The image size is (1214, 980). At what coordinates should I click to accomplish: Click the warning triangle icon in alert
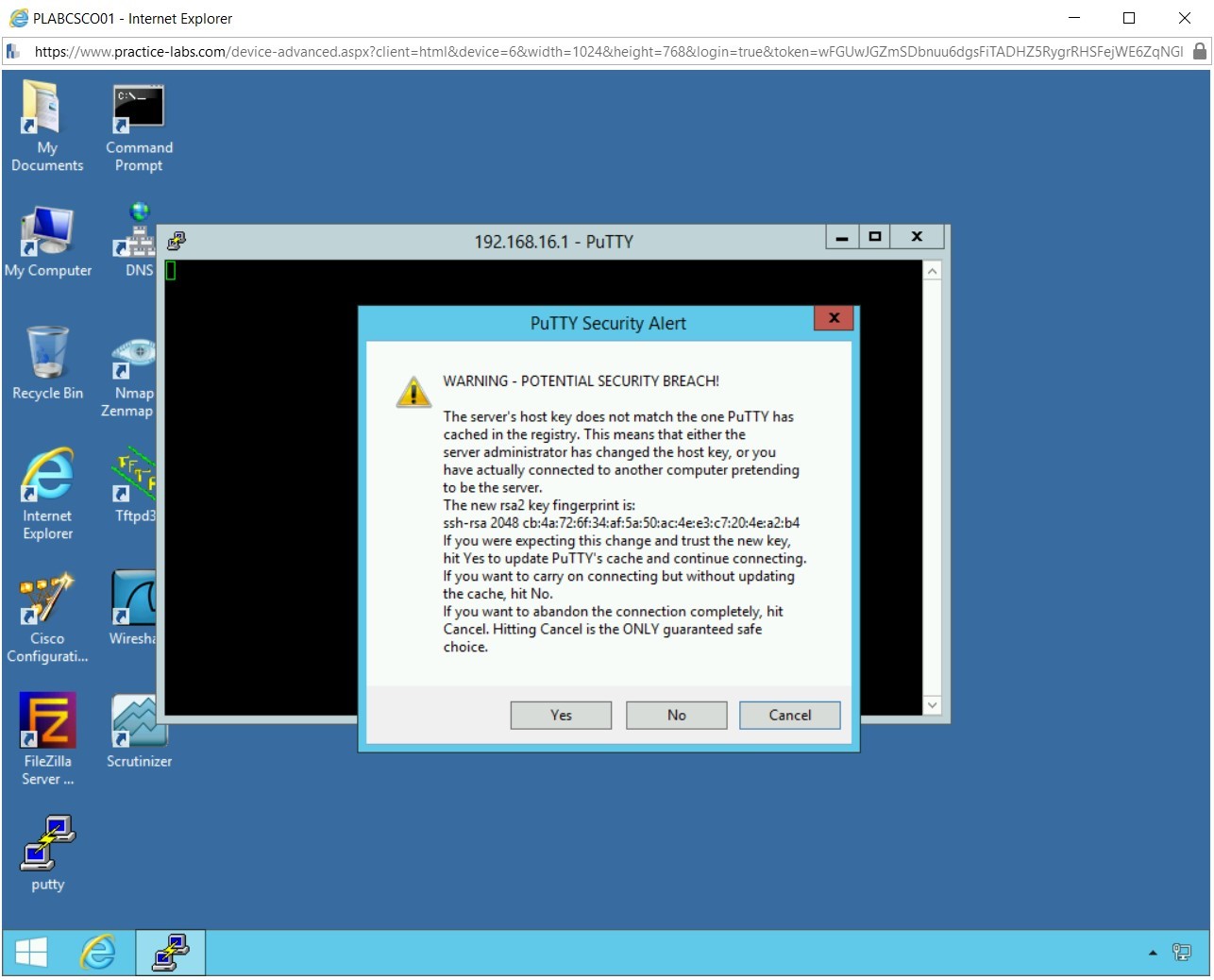[413, 391]
